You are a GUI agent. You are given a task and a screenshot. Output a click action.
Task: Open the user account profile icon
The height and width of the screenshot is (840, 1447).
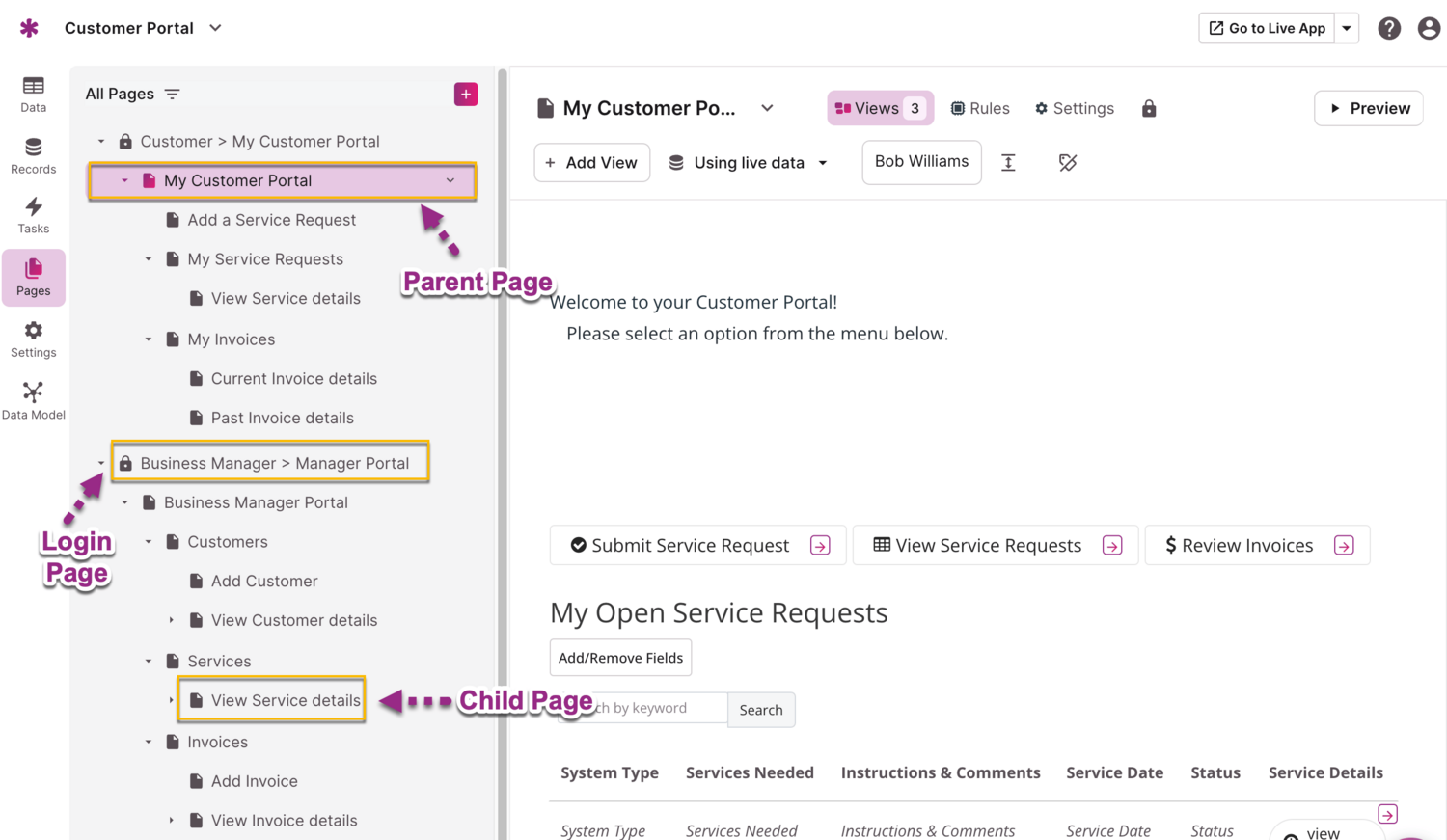[x=1429, y=29]
